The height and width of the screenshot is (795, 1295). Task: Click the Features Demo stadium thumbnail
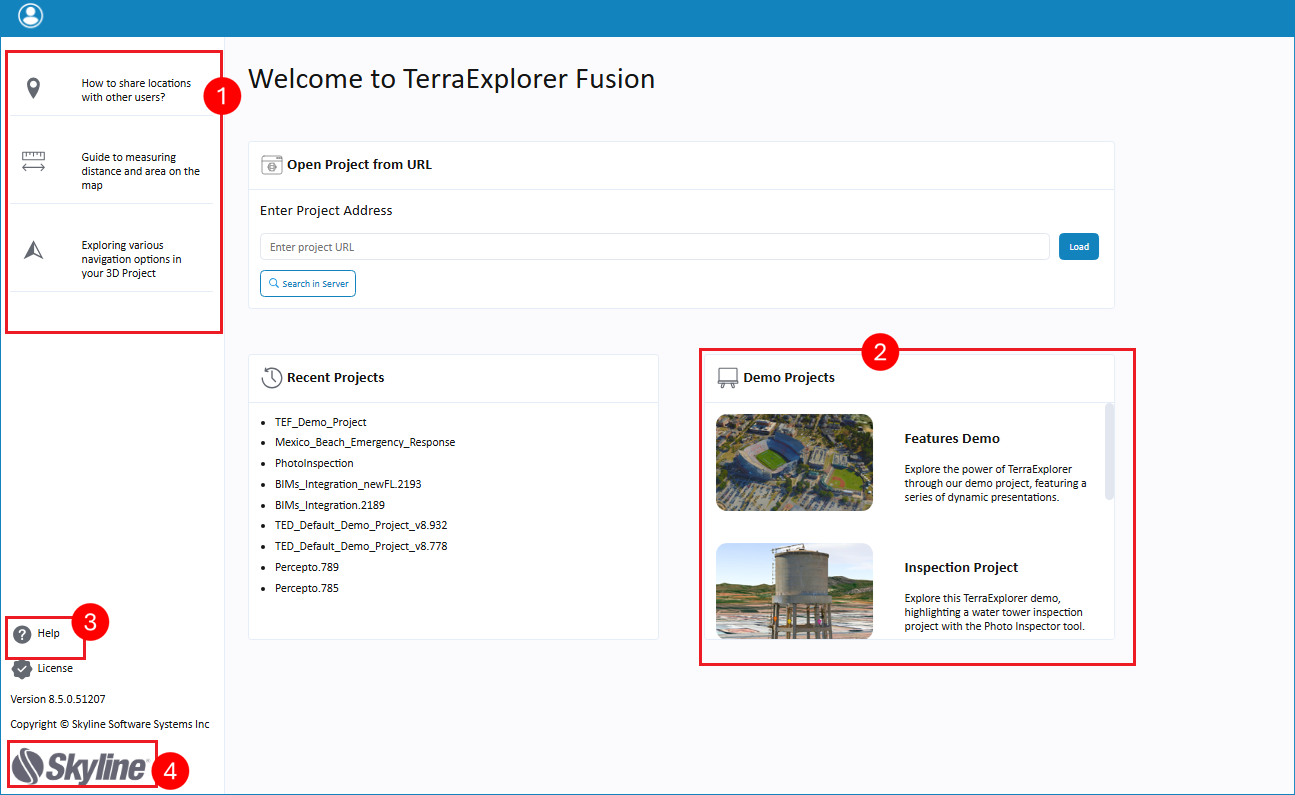click(x=795, y=463)
